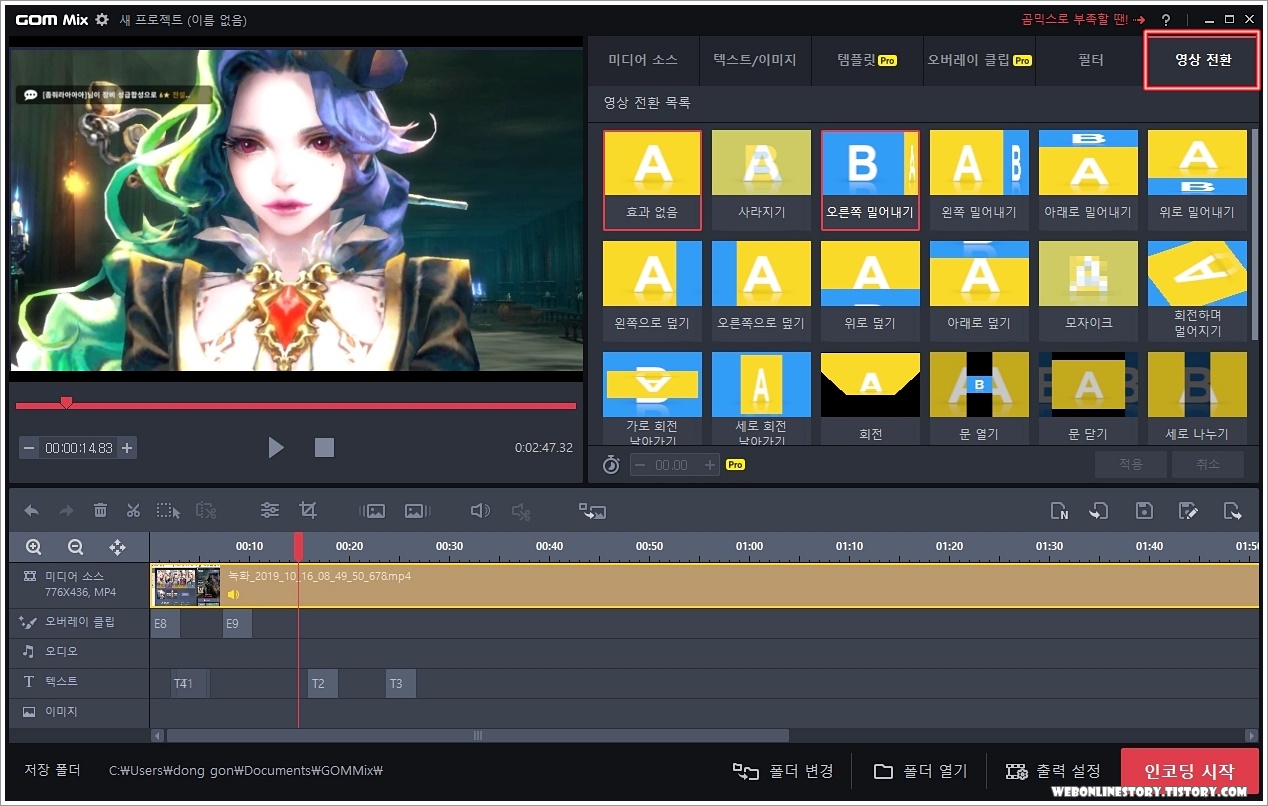Stop the preview playback
Image resolution: width=1268 pixels, height=806 pixels.
[x=324, y=447]
